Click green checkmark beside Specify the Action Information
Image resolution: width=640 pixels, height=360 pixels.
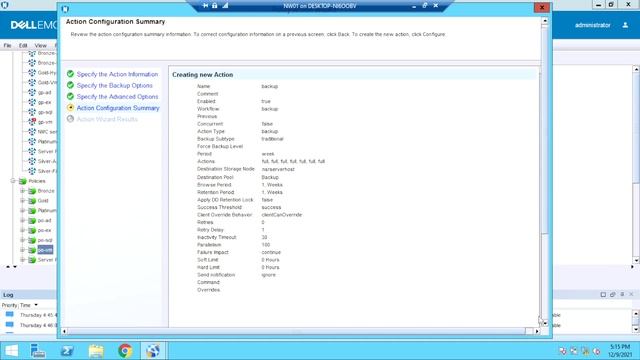coord(70,74)
